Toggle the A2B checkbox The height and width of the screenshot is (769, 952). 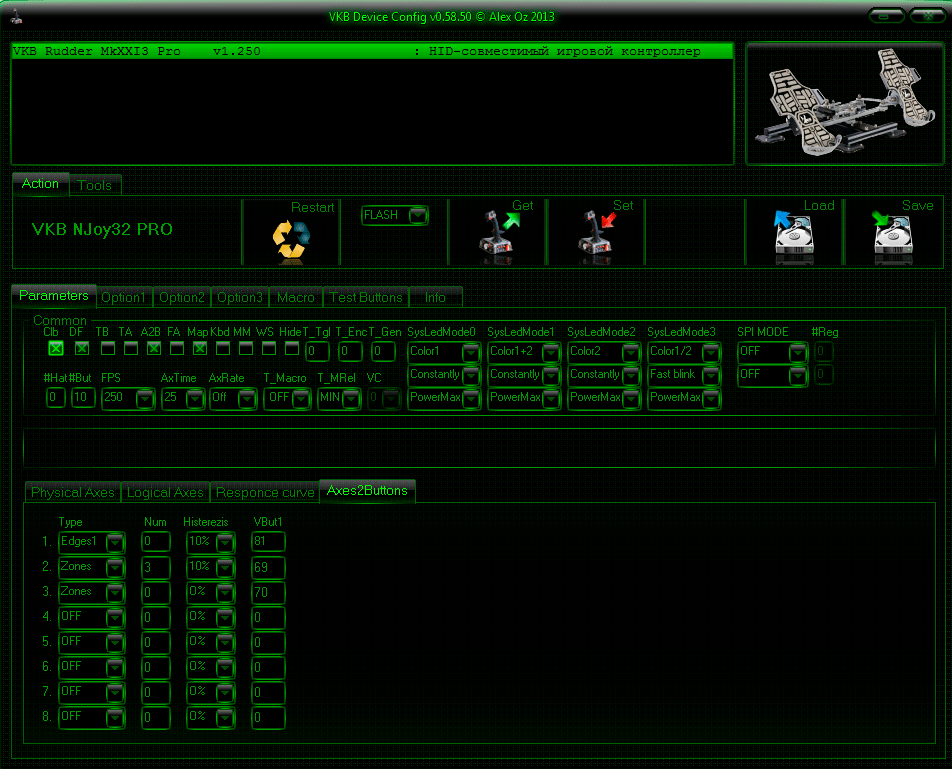[x=154, y=348]
